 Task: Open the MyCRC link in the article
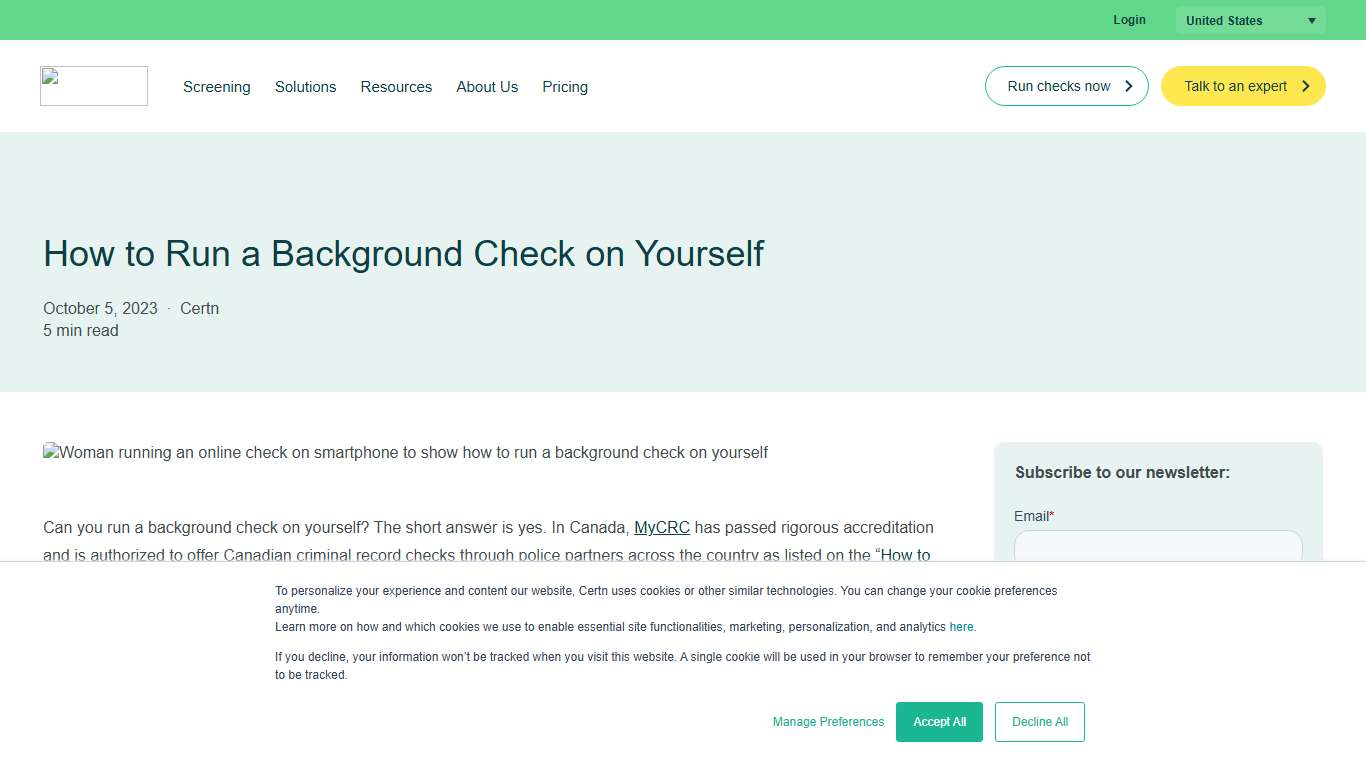661,527
